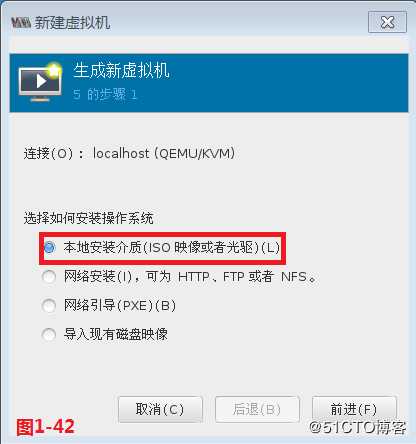Viewport: 416px width, 444px height.
Task: Click the 5 的步骤 1 step indicator
Action: pyautogui.click(x=105, y=95)
